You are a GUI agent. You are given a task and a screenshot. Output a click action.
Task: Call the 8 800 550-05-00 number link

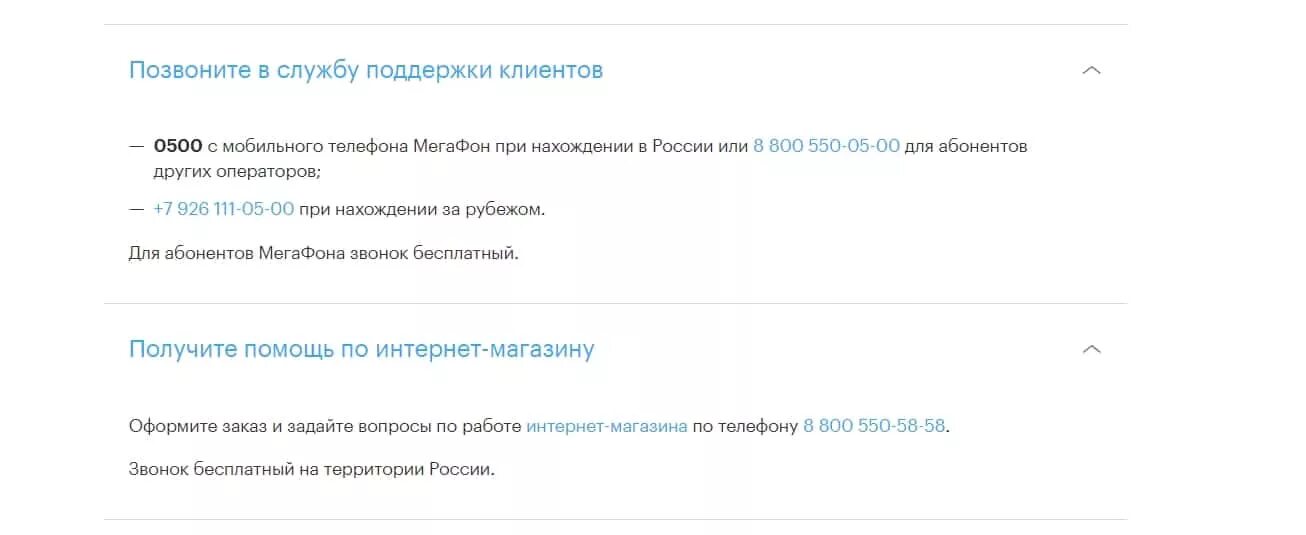(x=826, y=146)
